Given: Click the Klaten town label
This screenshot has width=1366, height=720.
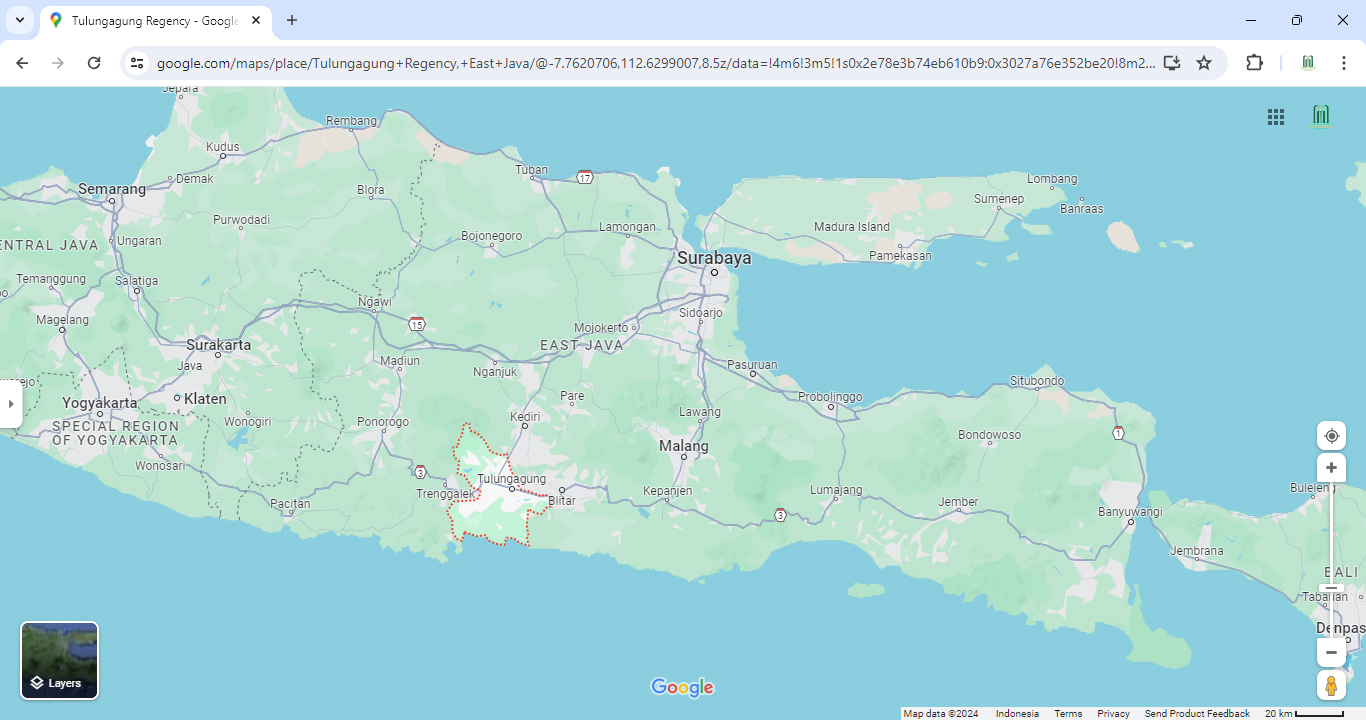Looking at the screenshot, I should click(x=204, y=399).
